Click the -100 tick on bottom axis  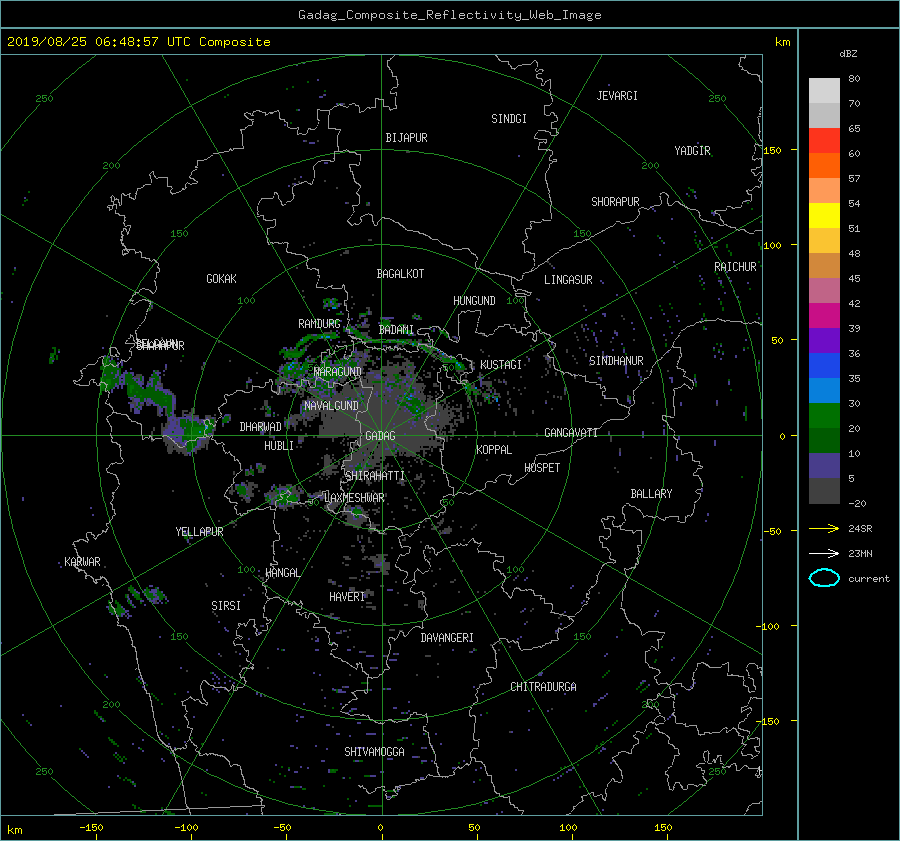(x=186, y=828)
